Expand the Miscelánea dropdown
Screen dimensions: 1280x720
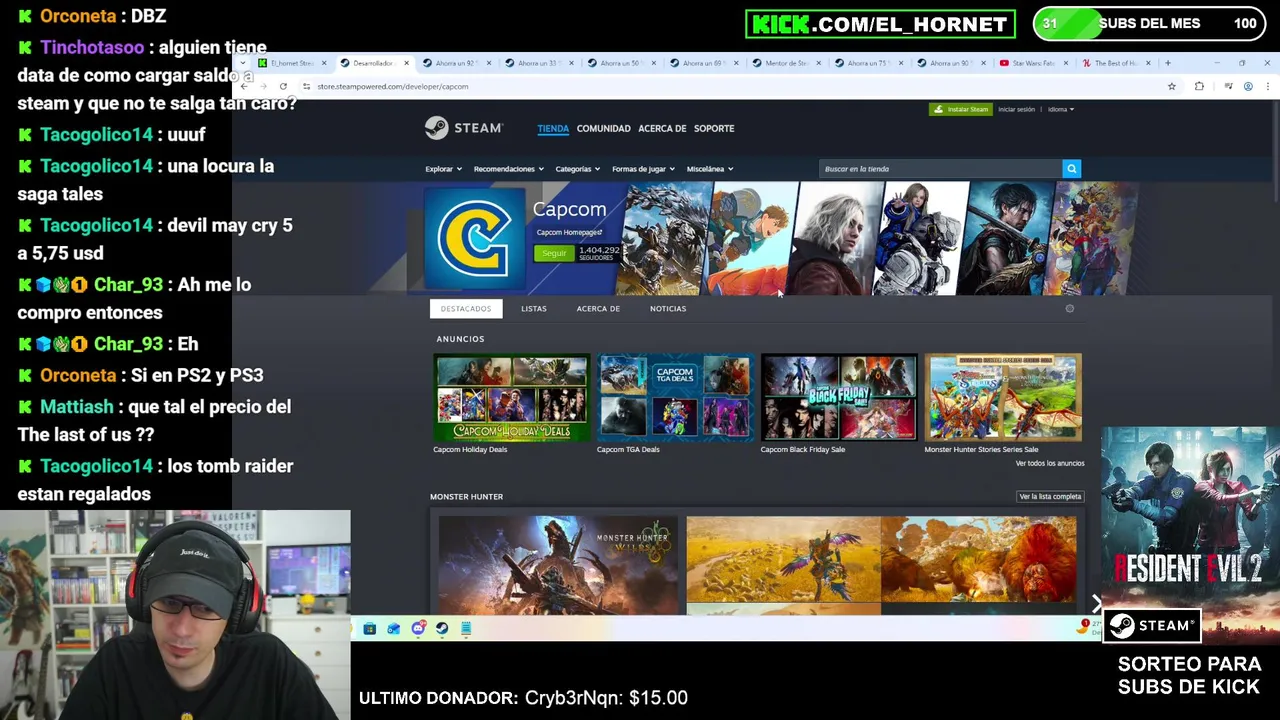(x=709, y=169)
